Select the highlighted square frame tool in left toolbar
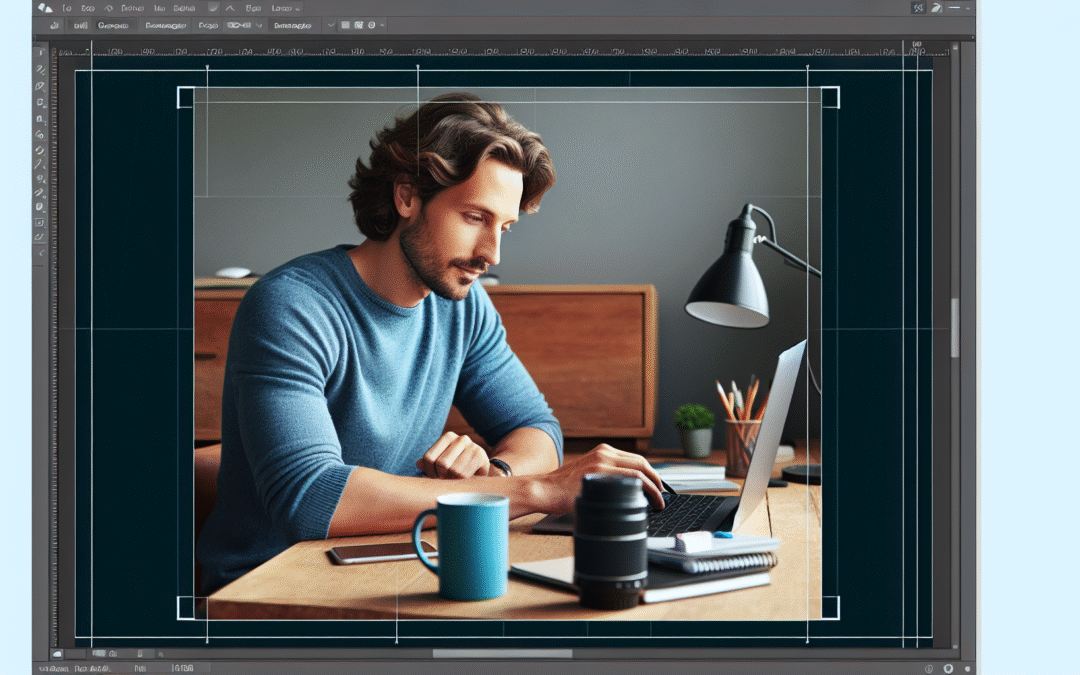Screen dimensions: 1080x675 [40, 222]
